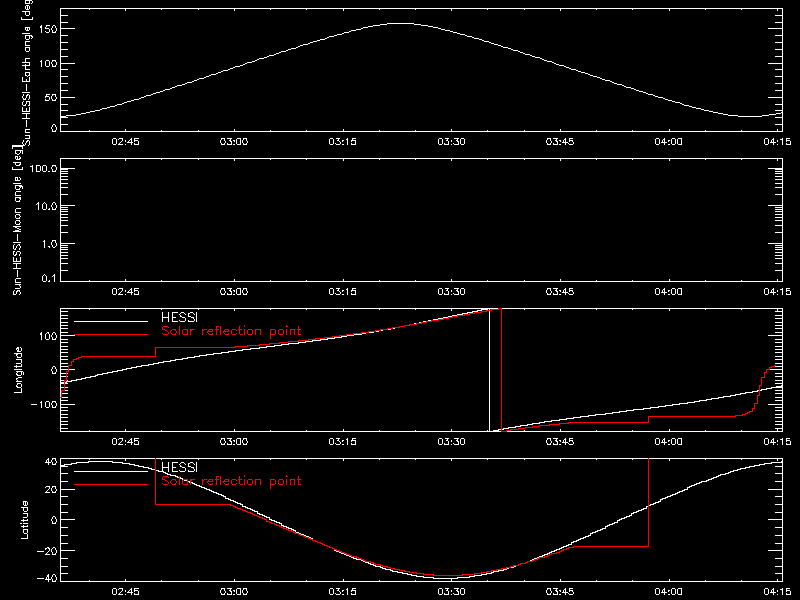Click 03:45 time label under Latitude plot
This screenshot has height=600, width=800.
tap(560, 592)
